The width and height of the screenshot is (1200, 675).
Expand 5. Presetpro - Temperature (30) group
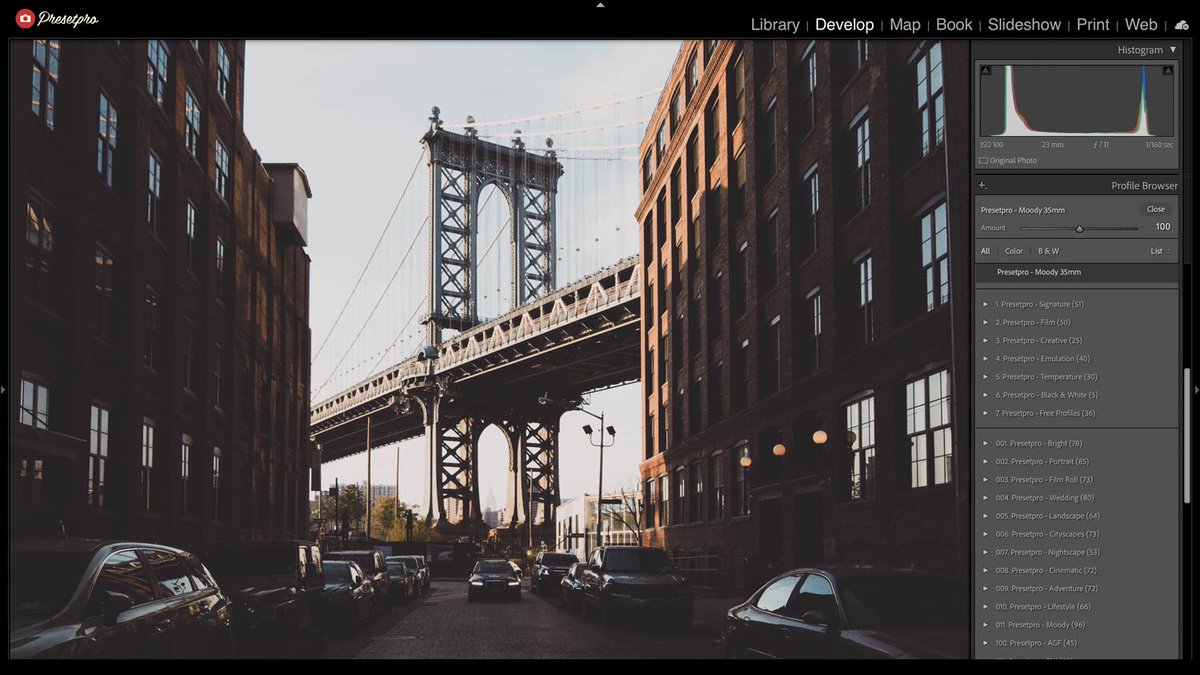pos(985,377)
